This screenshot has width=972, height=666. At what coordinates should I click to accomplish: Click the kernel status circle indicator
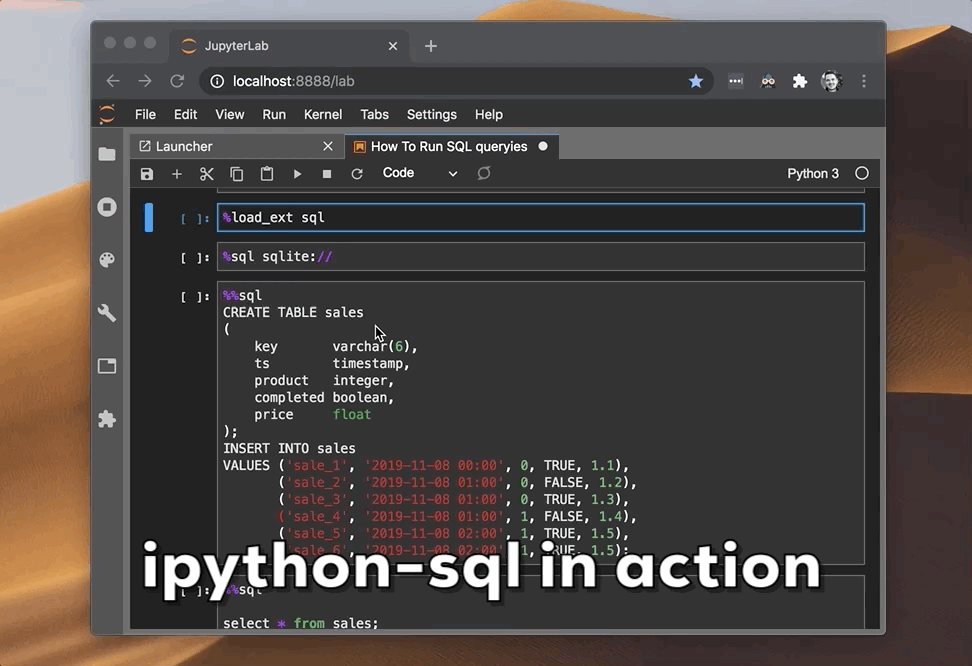(x=862, y=173)
